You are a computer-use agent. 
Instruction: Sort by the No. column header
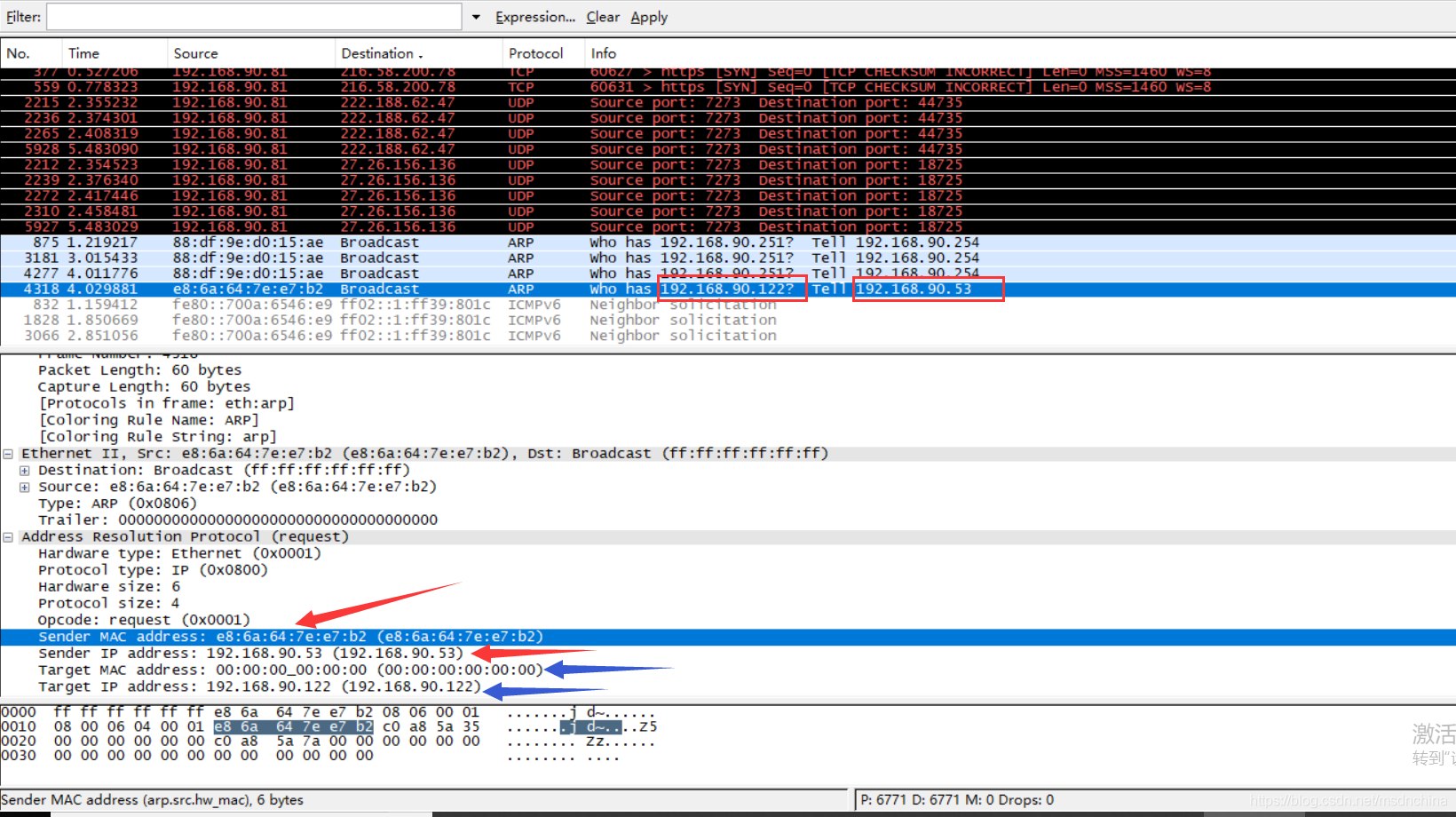pos(31,53)
